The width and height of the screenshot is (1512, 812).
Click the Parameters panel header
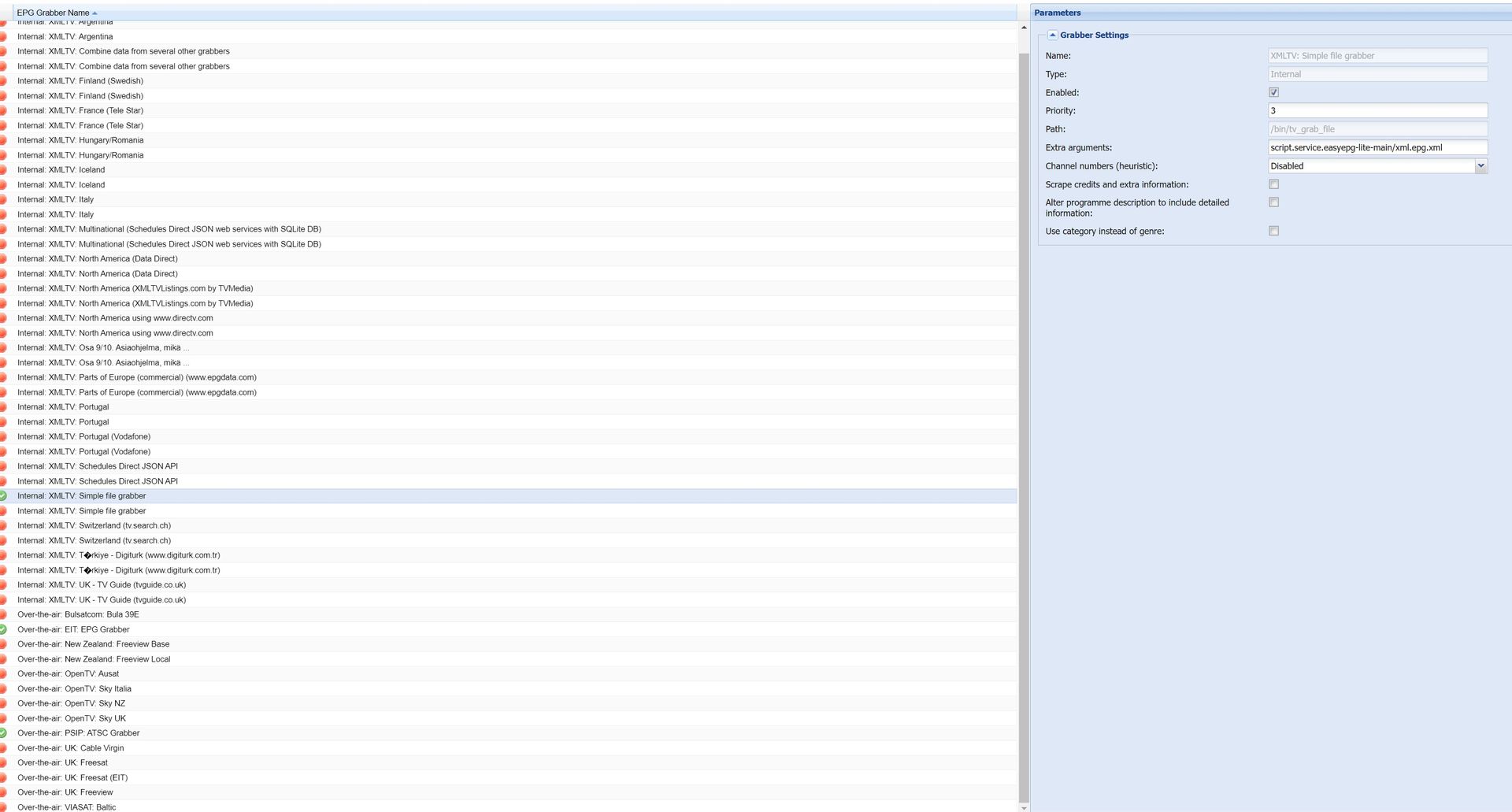click(x=1270, y=13)
